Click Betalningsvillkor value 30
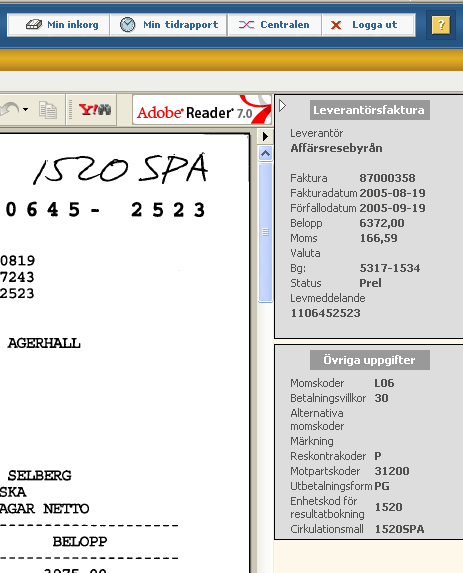This screenshot has height=573, width=463. (x=381, y=398)
